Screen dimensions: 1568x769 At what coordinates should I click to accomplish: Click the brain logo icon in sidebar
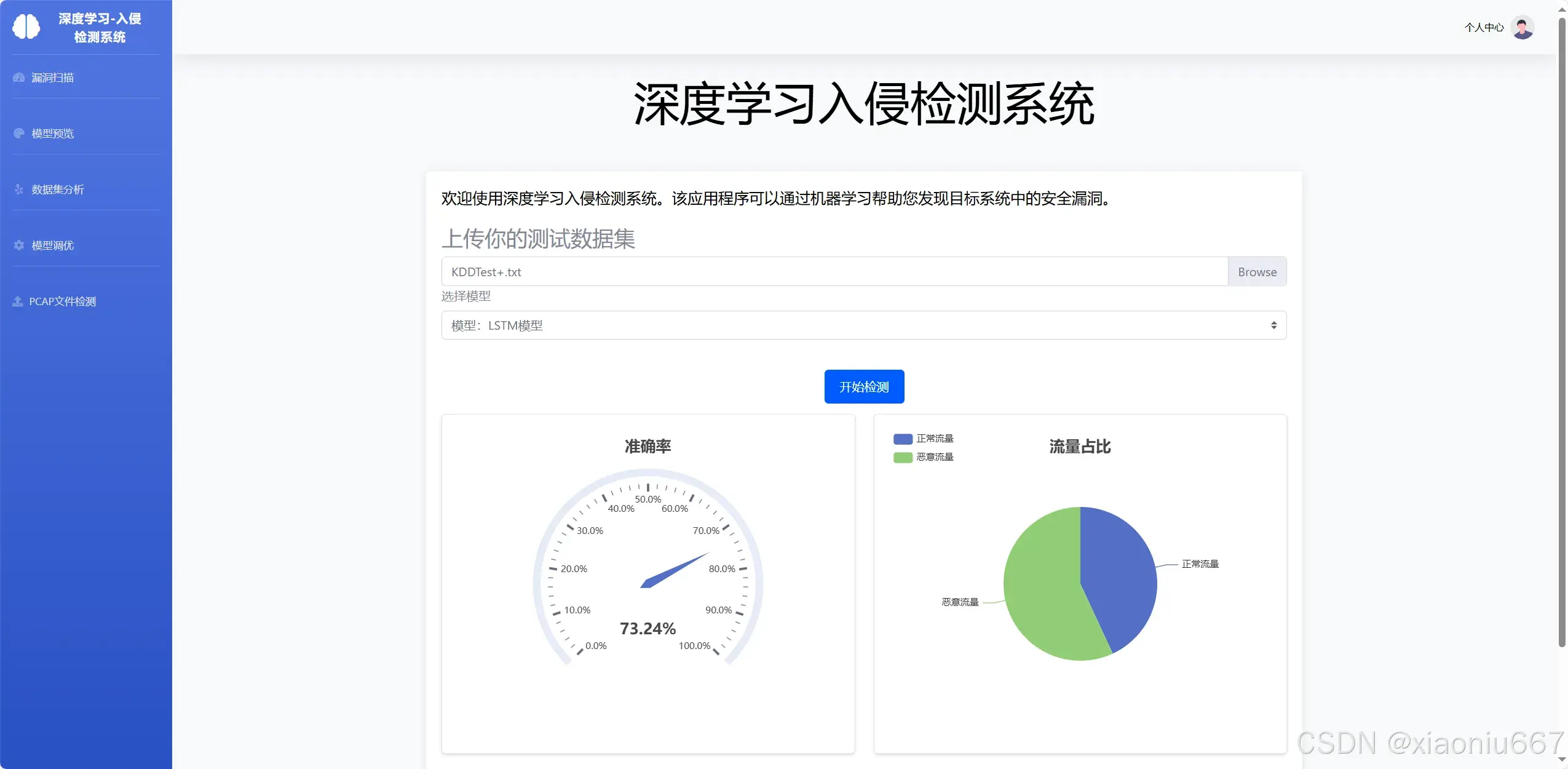[26, 27]
